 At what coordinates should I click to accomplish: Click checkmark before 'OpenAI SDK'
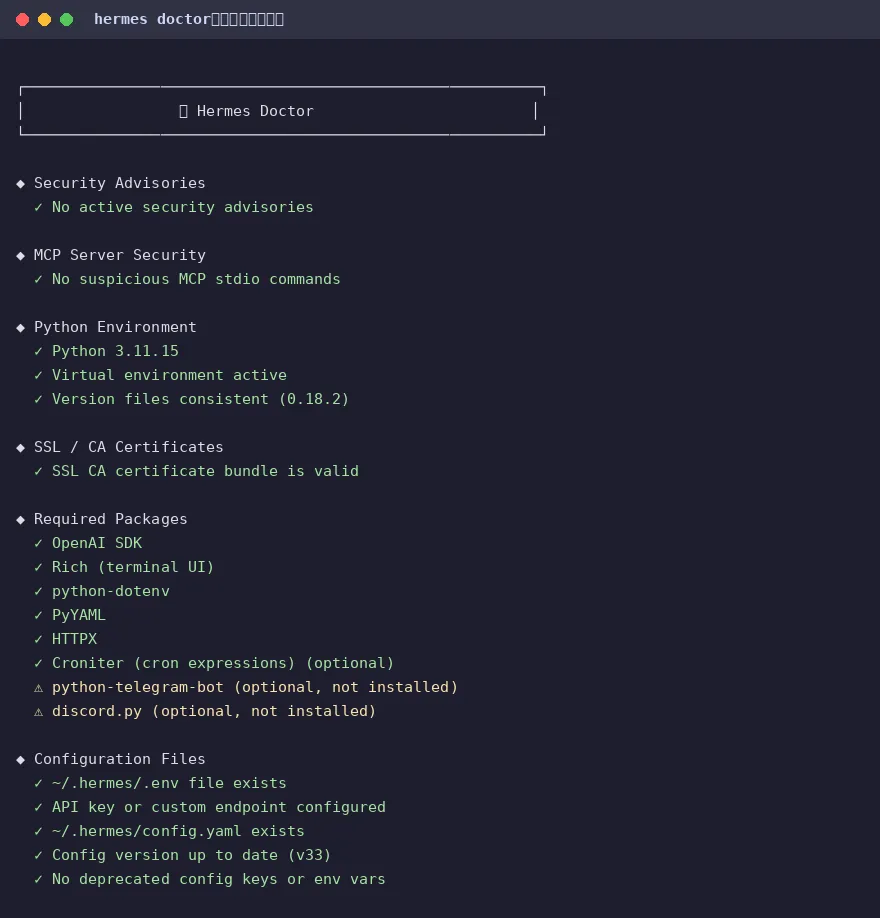pyautogui.click(x=38, y=543)
